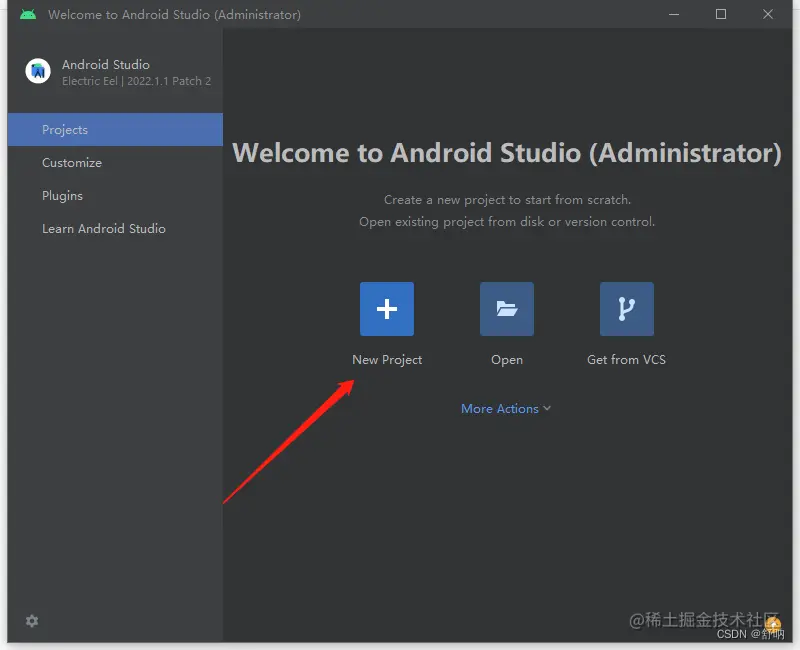Open the Plugins tab
Image resolution: width=800 pixels, height=650 pixels.
115,195
